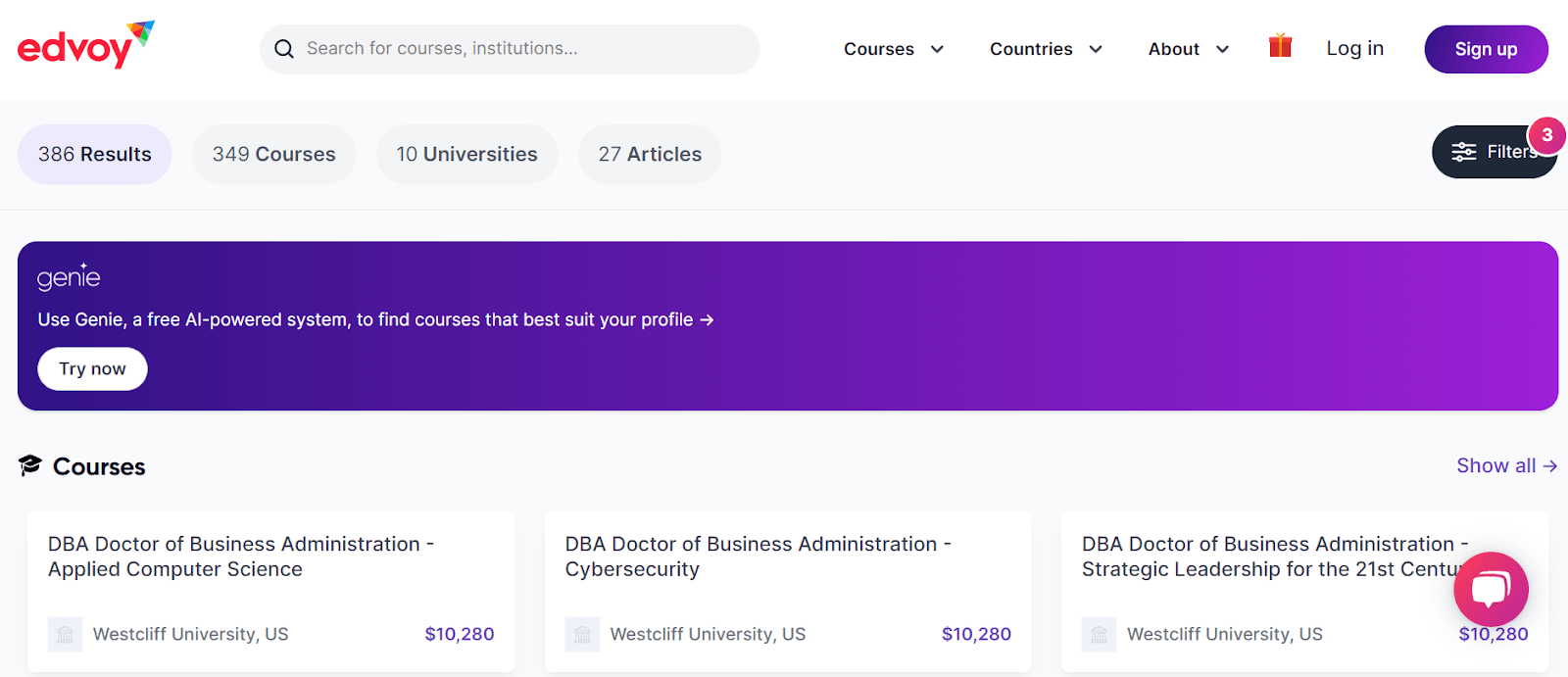Select the 386 Results tab
Image resolution: width=1568 pixels, height=677 pixels.
(x=95, y=154)
